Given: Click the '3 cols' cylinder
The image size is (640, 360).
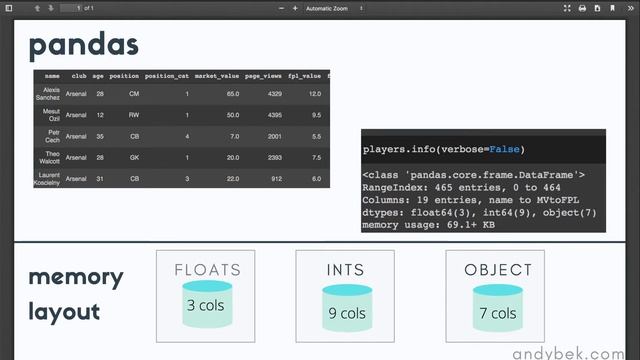Looking at the screenshot, I should tap(207, 304).
